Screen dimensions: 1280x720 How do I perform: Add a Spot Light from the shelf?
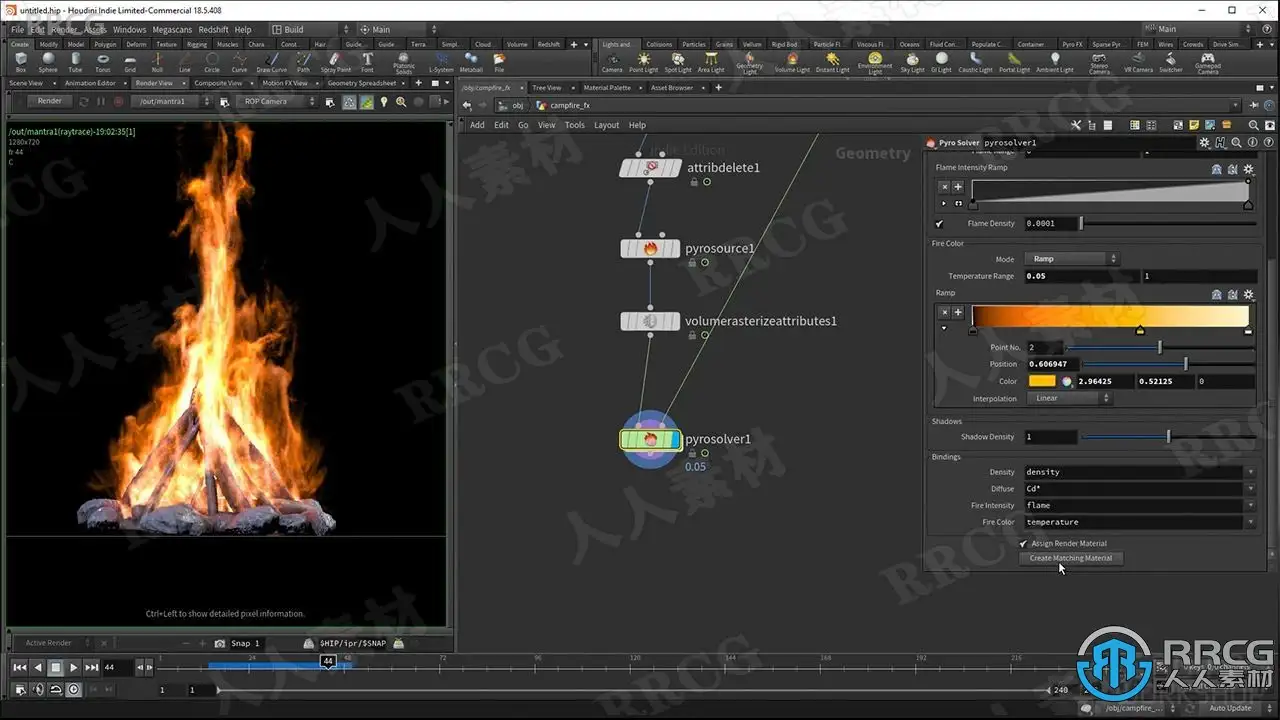[x=678, y=63]
